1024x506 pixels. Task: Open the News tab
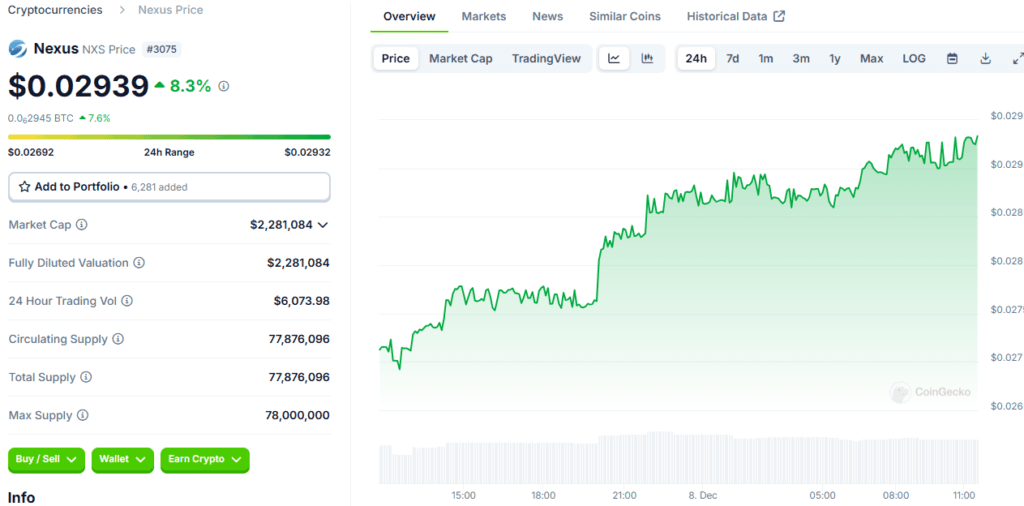click(548, 16)
